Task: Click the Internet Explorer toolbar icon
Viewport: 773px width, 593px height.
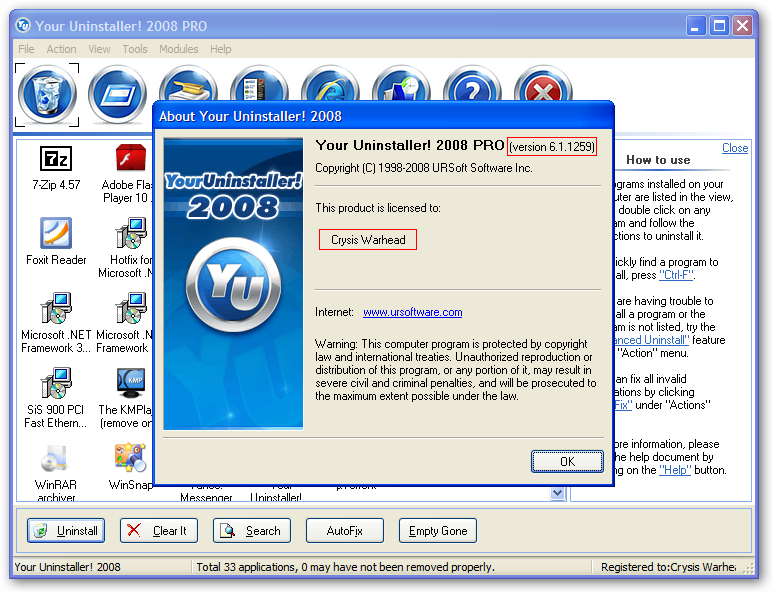Action: pyautogui.click(x=330, y=84)
